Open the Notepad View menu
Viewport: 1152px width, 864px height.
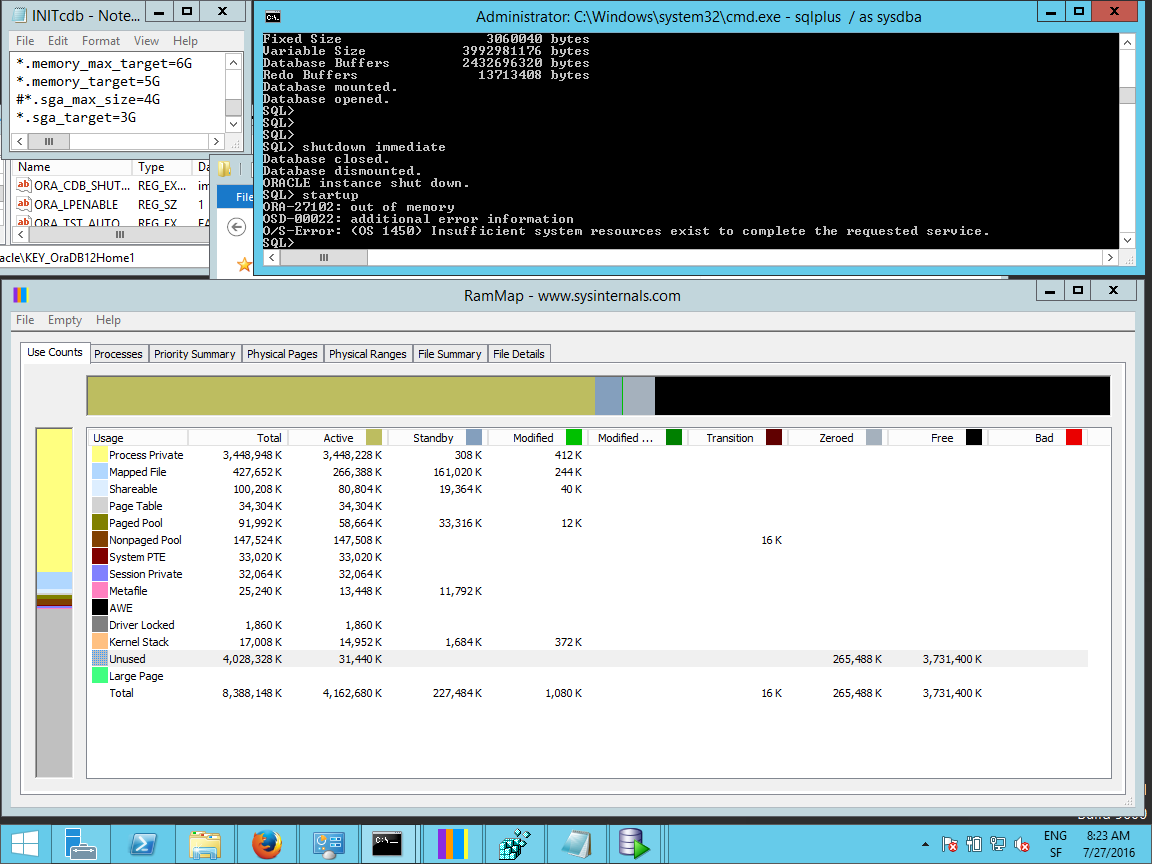pos(146,40)
